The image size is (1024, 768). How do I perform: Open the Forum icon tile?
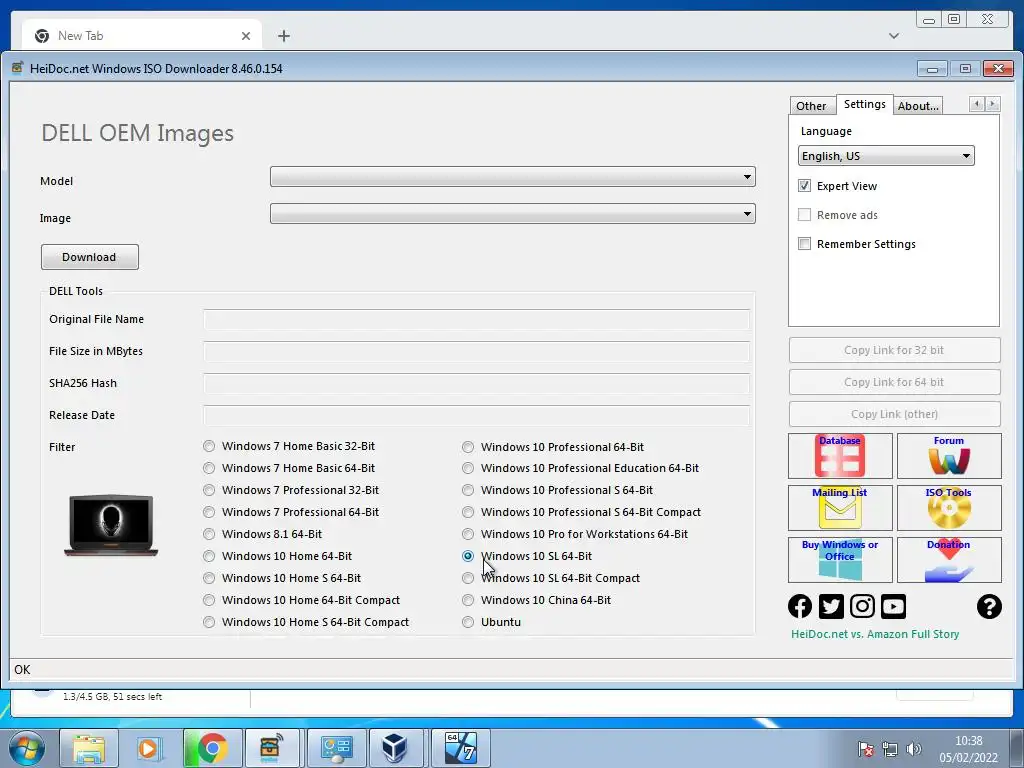click(949, 456)
